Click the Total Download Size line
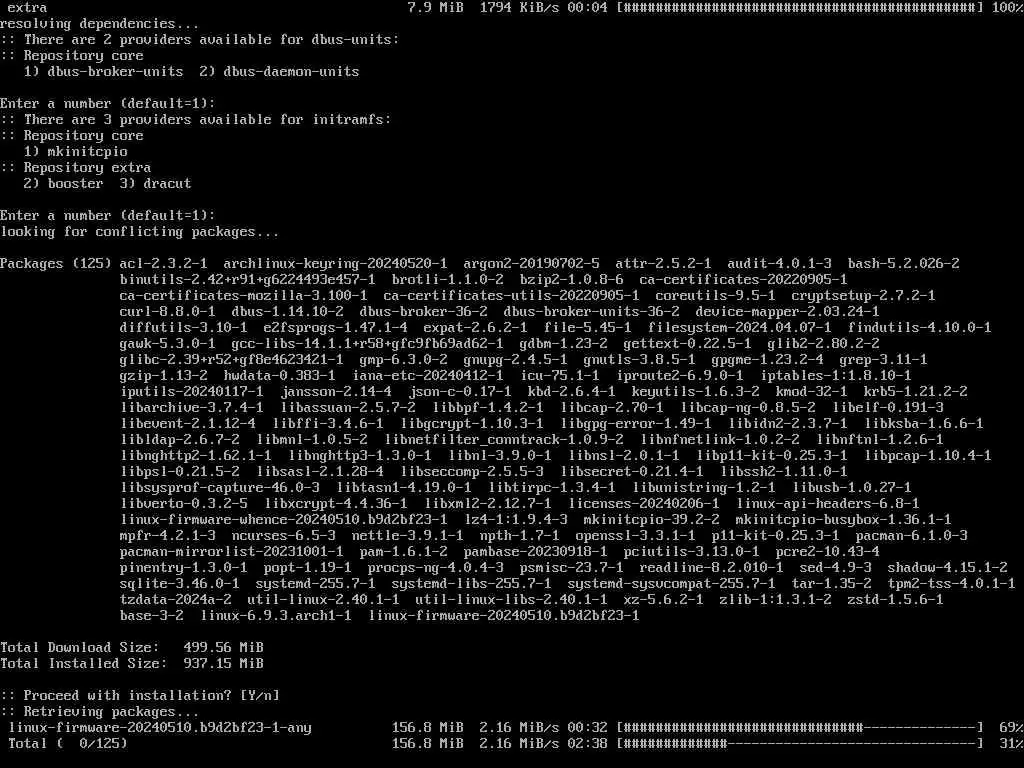The height and width of the screenshot is (768, 1024). [132, 648]
